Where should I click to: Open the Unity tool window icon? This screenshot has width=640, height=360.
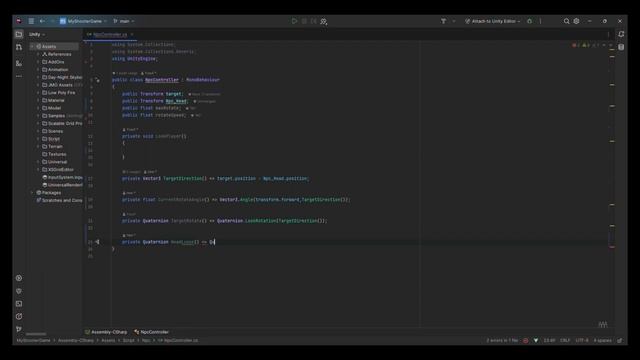pos(19,291)
